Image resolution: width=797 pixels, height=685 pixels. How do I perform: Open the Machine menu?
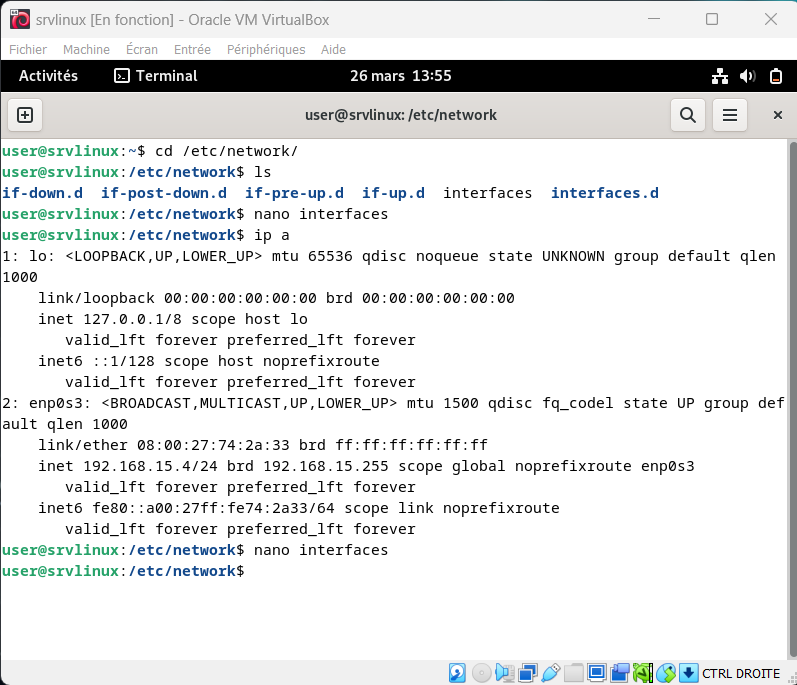coord(86,49)
